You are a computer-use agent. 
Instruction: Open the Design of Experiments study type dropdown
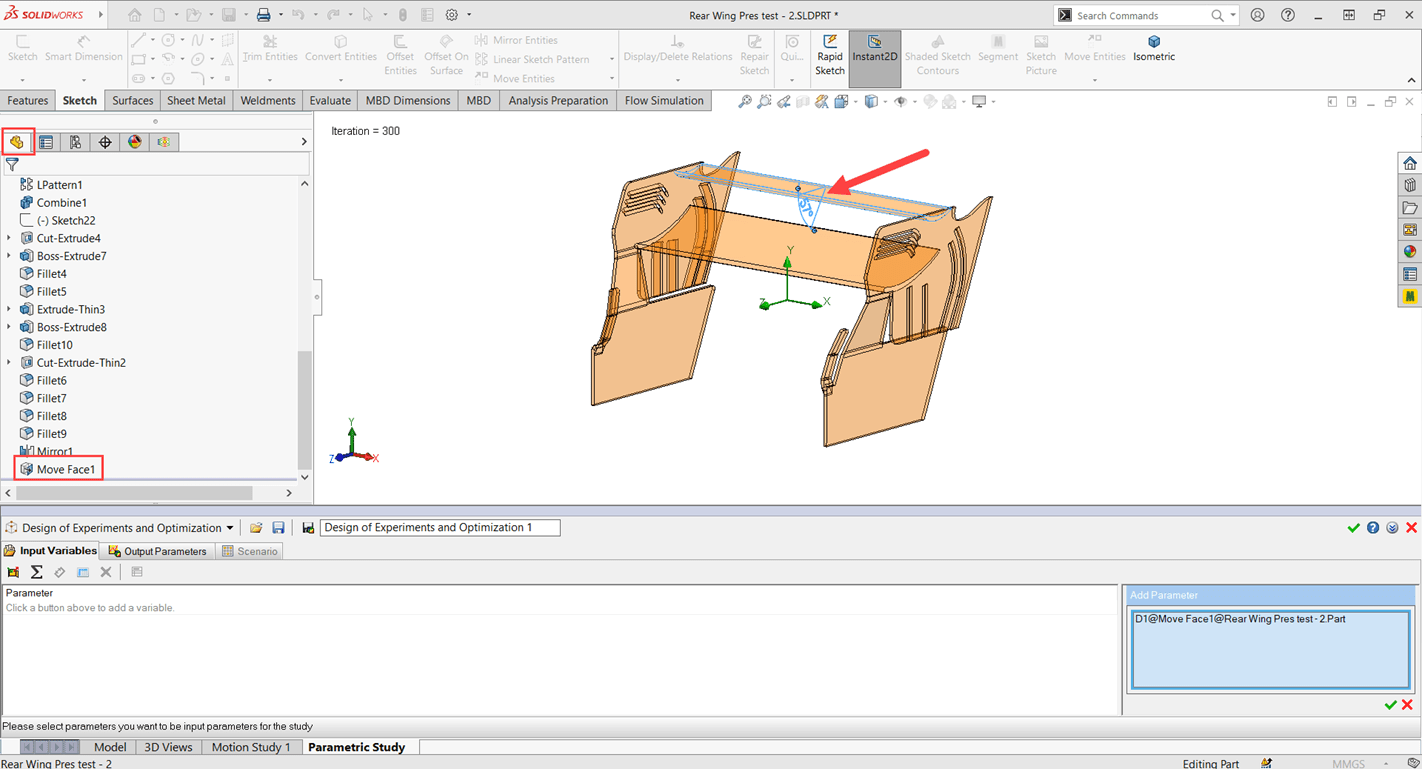[x=232, y=527]
